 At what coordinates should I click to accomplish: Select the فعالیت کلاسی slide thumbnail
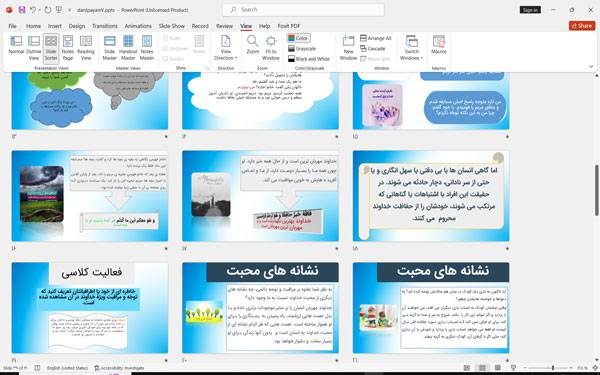click(90, 308)
